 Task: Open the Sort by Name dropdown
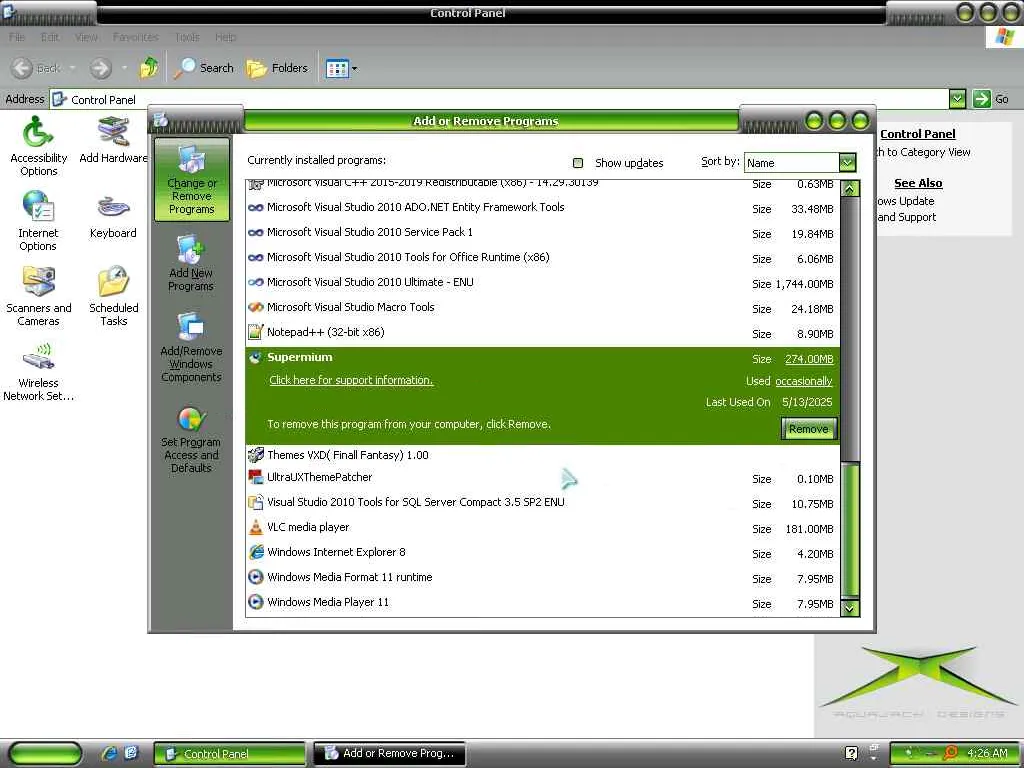[x=847, y=163]
